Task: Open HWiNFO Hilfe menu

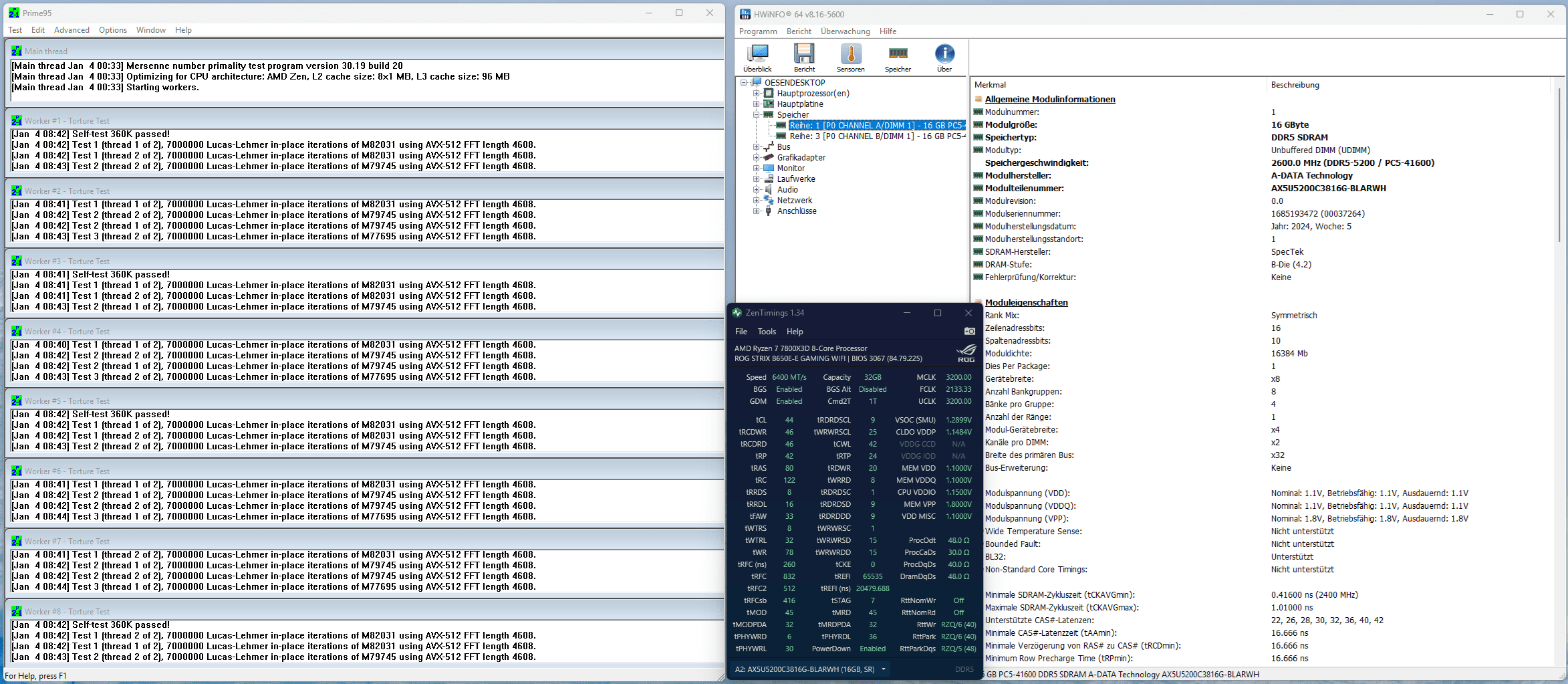Action: pyautogui.click(x=888, y=31)
